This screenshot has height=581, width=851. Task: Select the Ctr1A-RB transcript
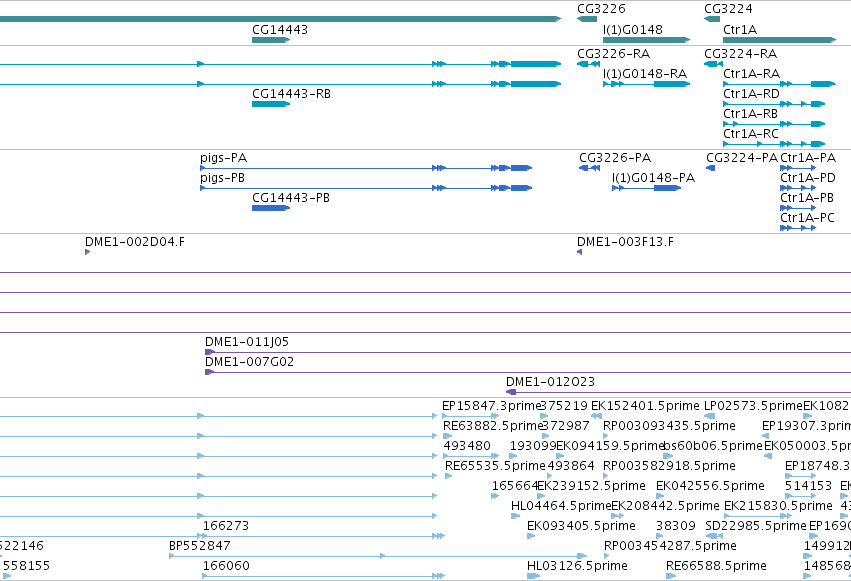click(774, 124)
